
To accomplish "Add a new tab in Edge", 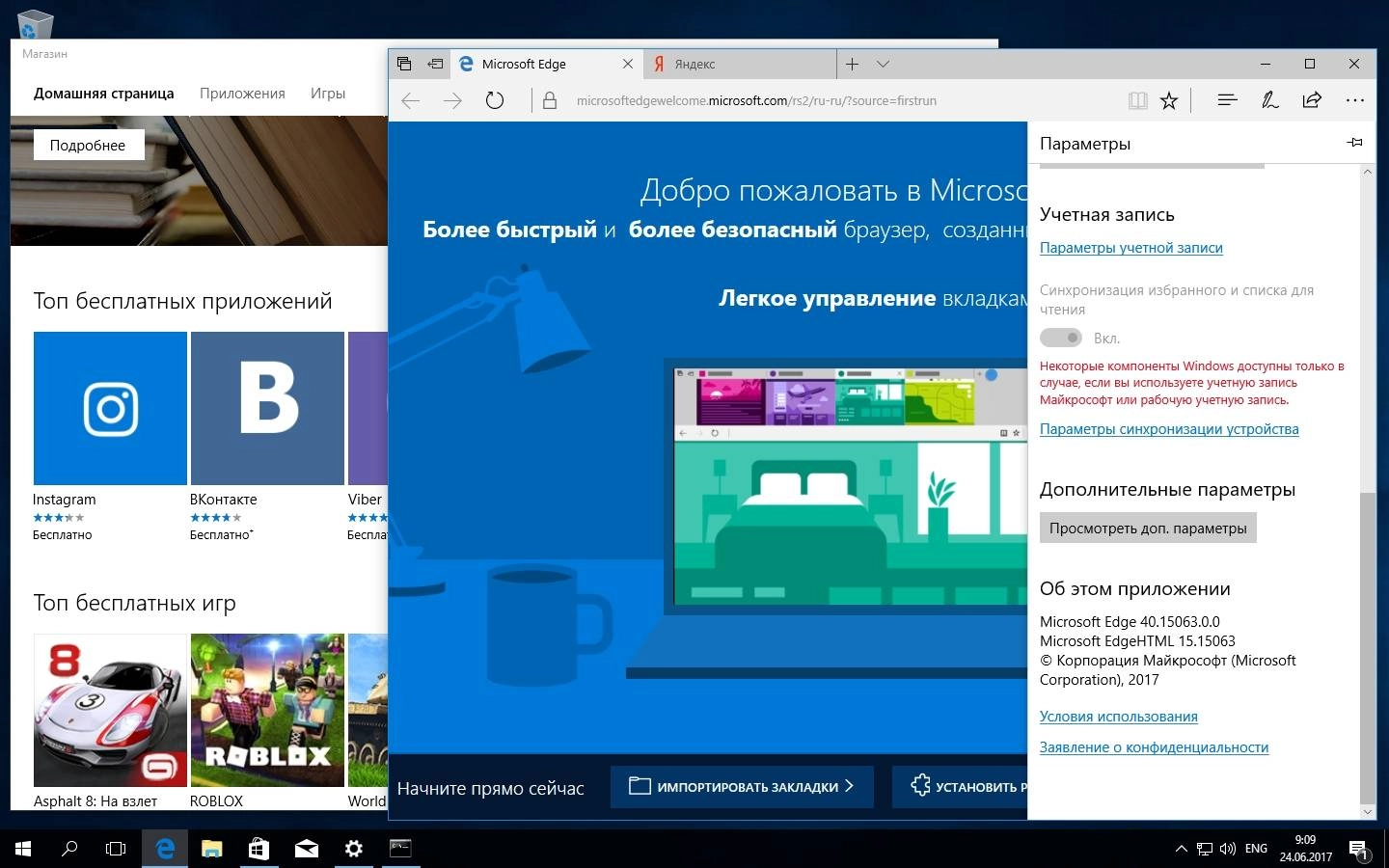I will point(852,64).
